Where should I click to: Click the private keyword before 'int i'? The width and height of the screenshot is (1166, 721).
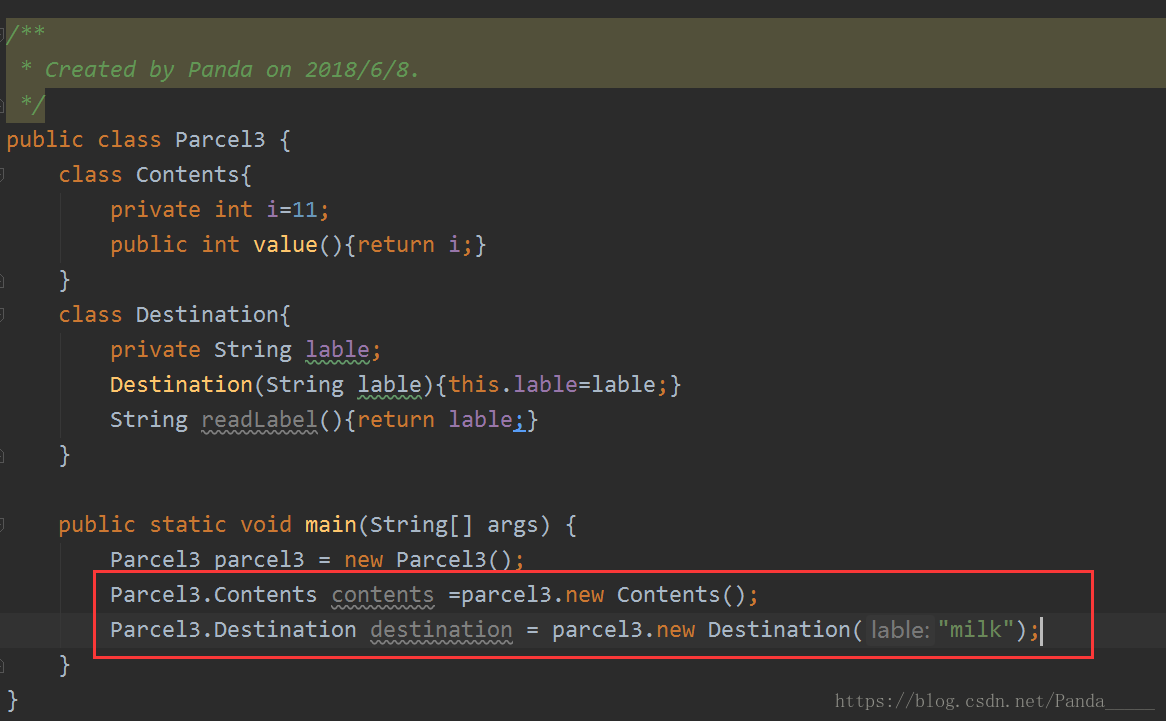pos(155,210)
